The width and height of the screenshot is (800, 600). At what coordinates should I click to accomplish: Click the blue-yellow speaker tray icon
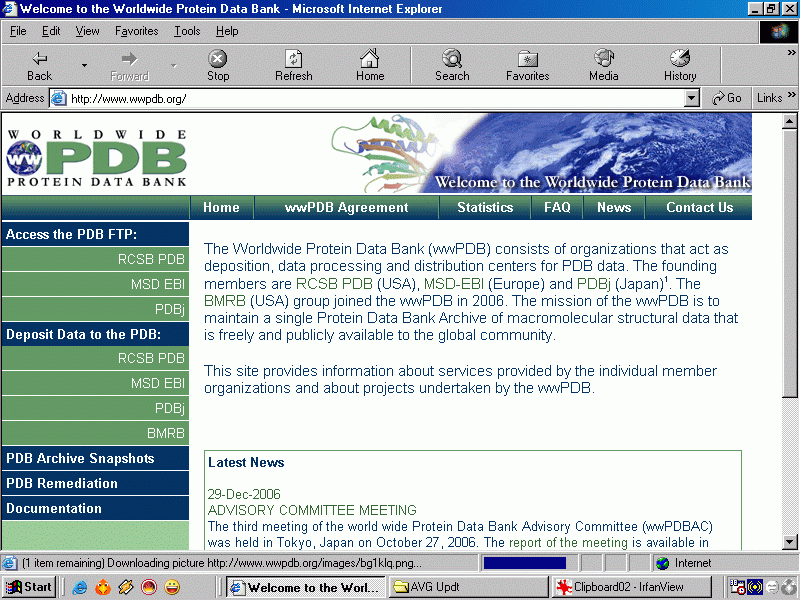pyautogui.click(x=755, y=587)
